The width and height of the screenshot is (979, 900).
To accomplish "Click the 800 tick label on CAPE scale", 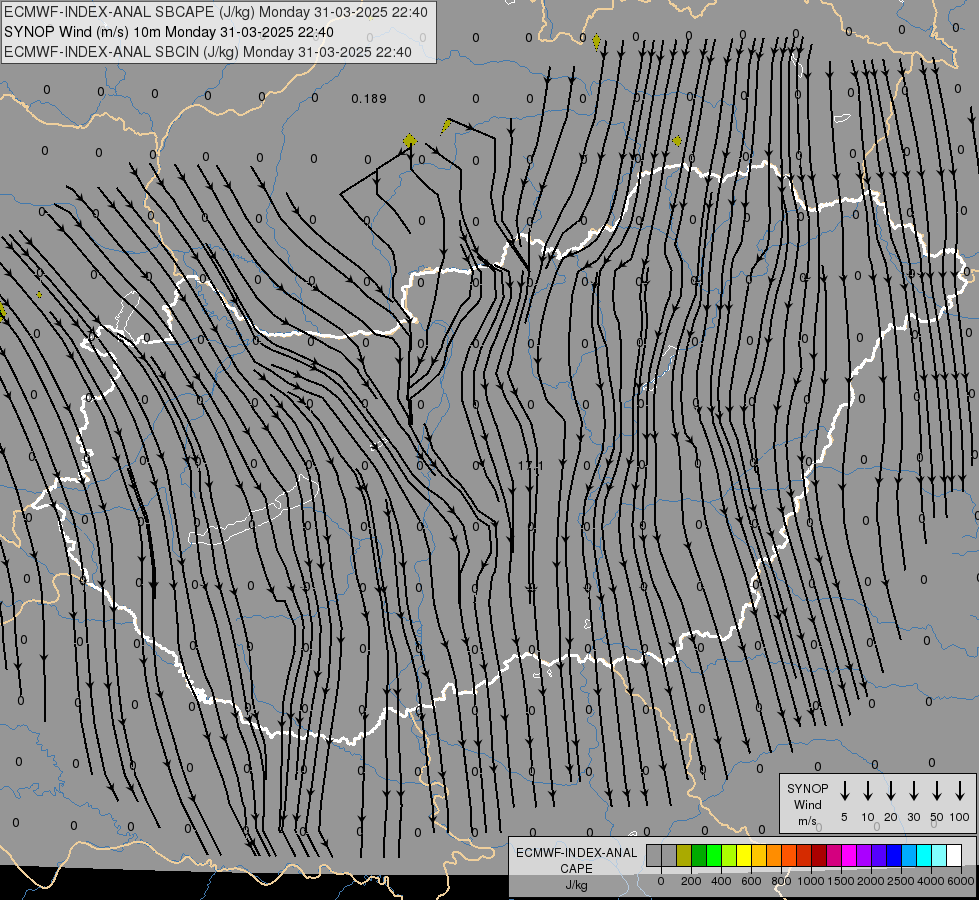I will 781,881.
